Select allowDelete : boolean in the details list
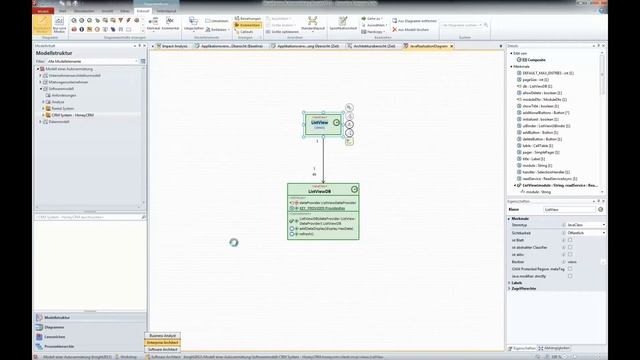This screenshot has width=640, height=360. (542, 93)
